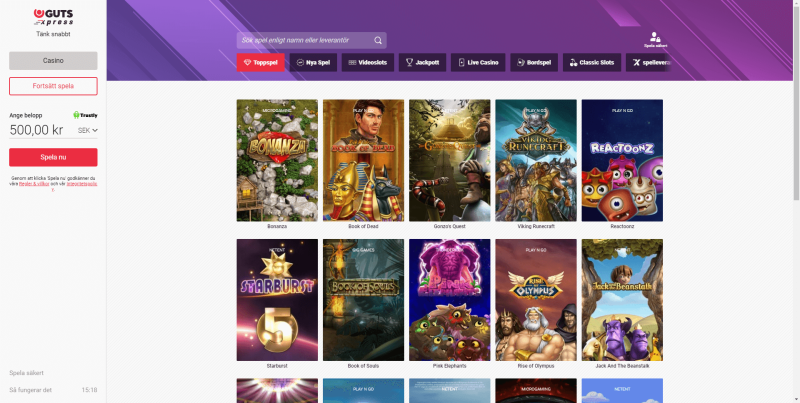Viewport: 800px width, 403px height.
Task: Show the Jackpott games category
Action: click(x=422, y=62)
